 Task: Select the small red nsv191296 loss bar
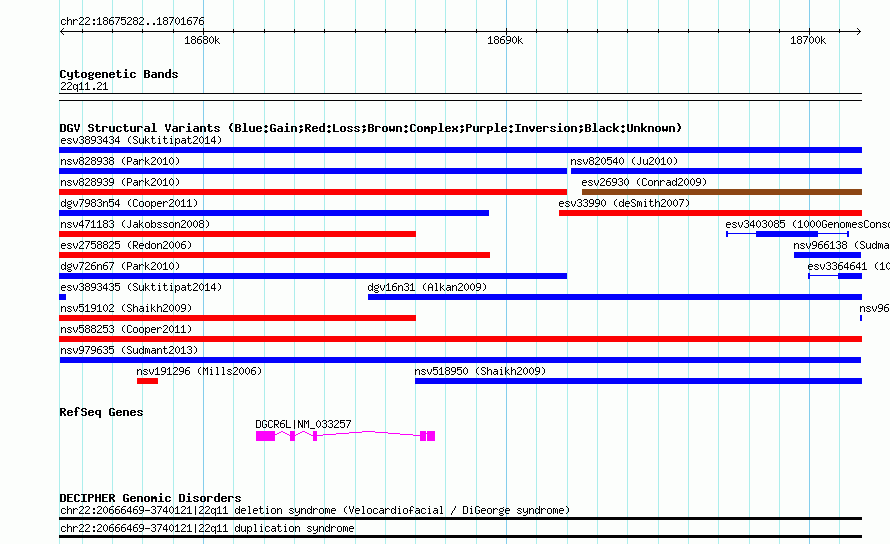click(147, 381)
